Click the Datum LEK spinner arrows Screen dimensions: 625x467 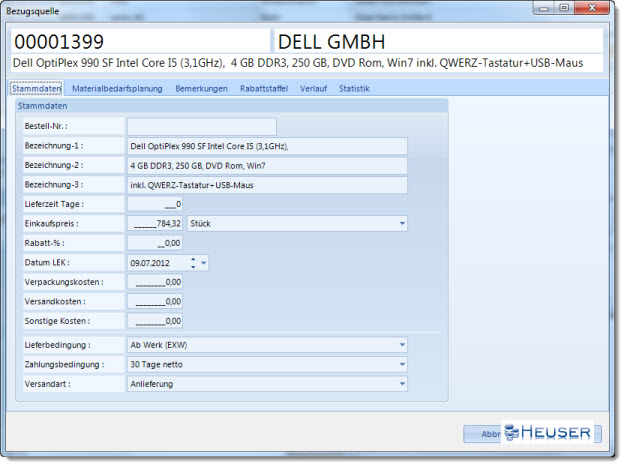[193, 263]
